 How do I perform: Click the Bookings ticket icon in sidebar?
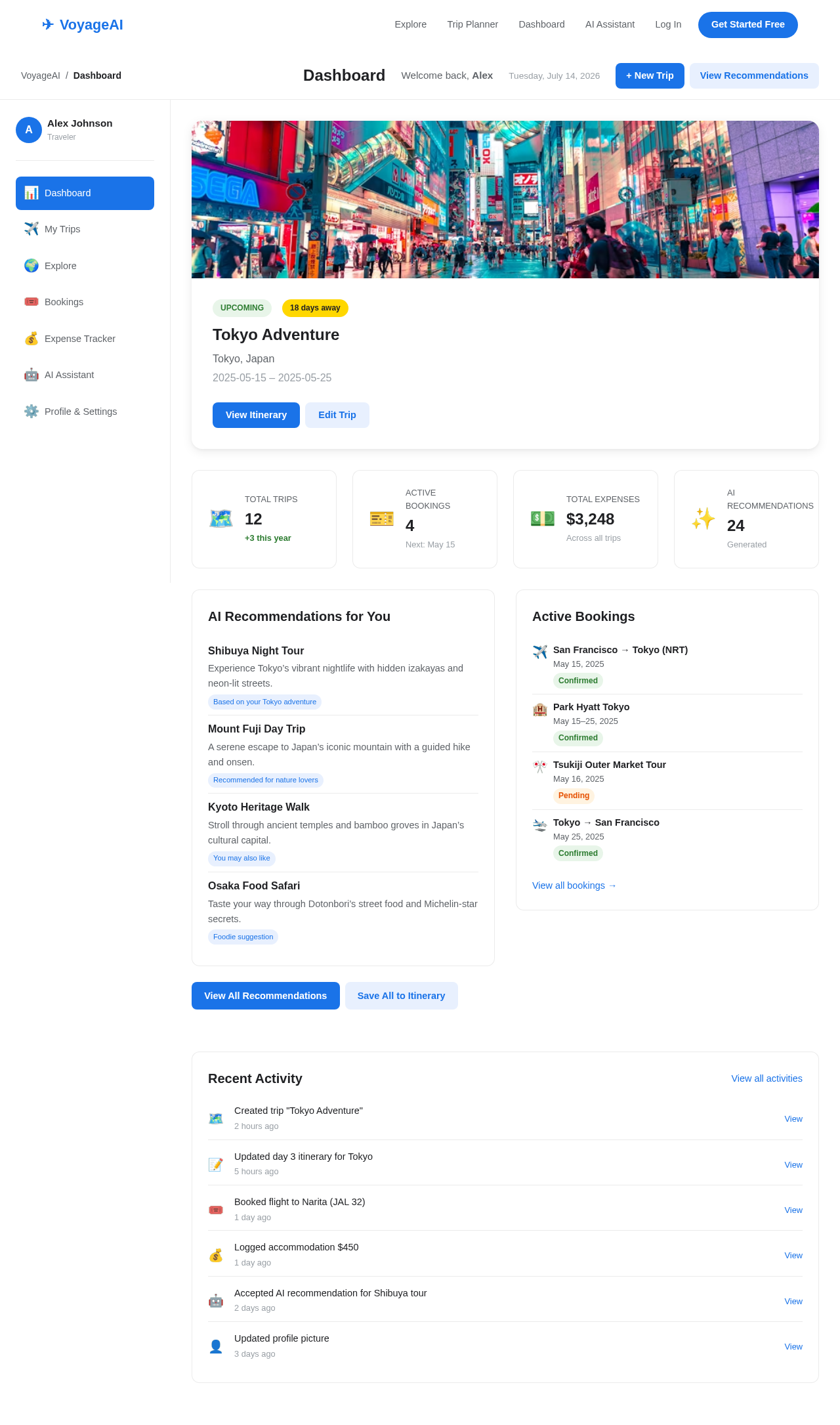click(31, 302)
